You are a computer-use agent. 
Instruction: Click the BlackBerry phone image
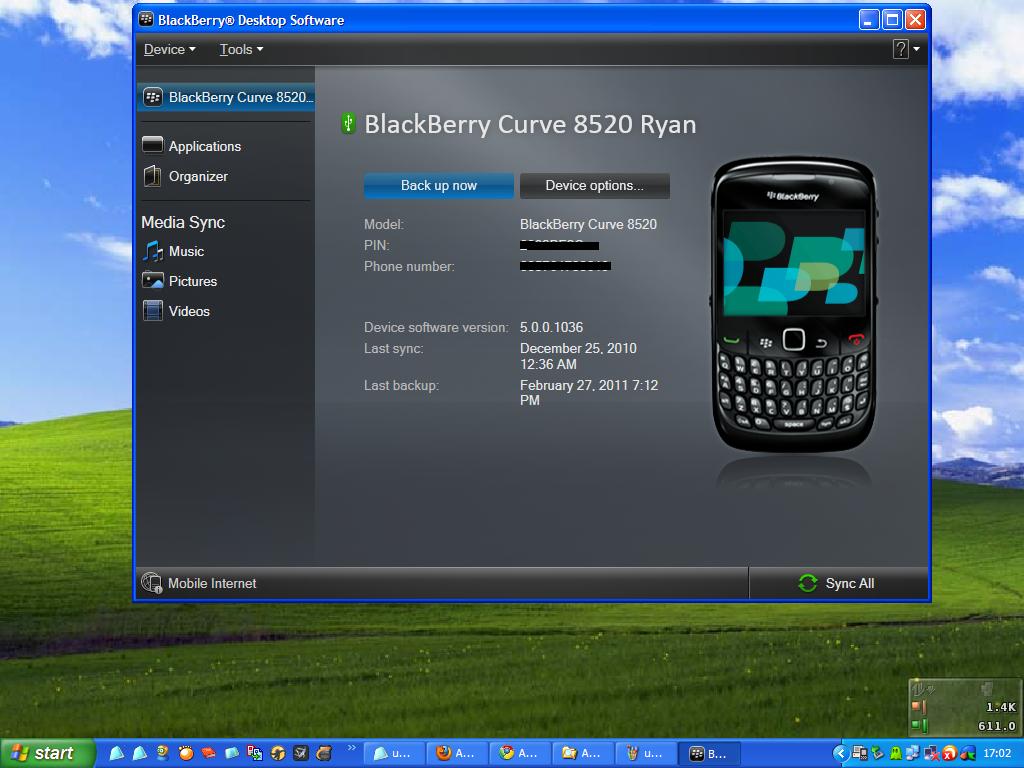click(x=793, y=304)
